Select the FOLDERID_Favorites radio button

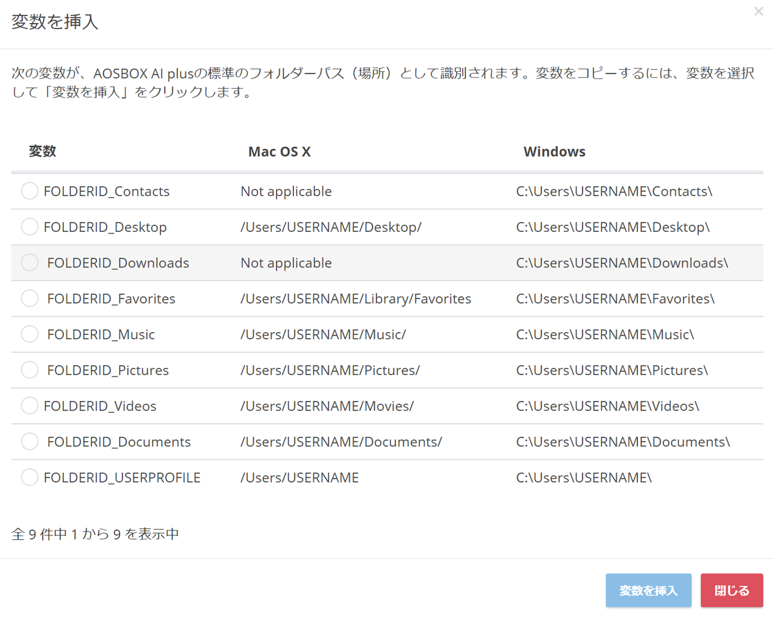(30, 298)
